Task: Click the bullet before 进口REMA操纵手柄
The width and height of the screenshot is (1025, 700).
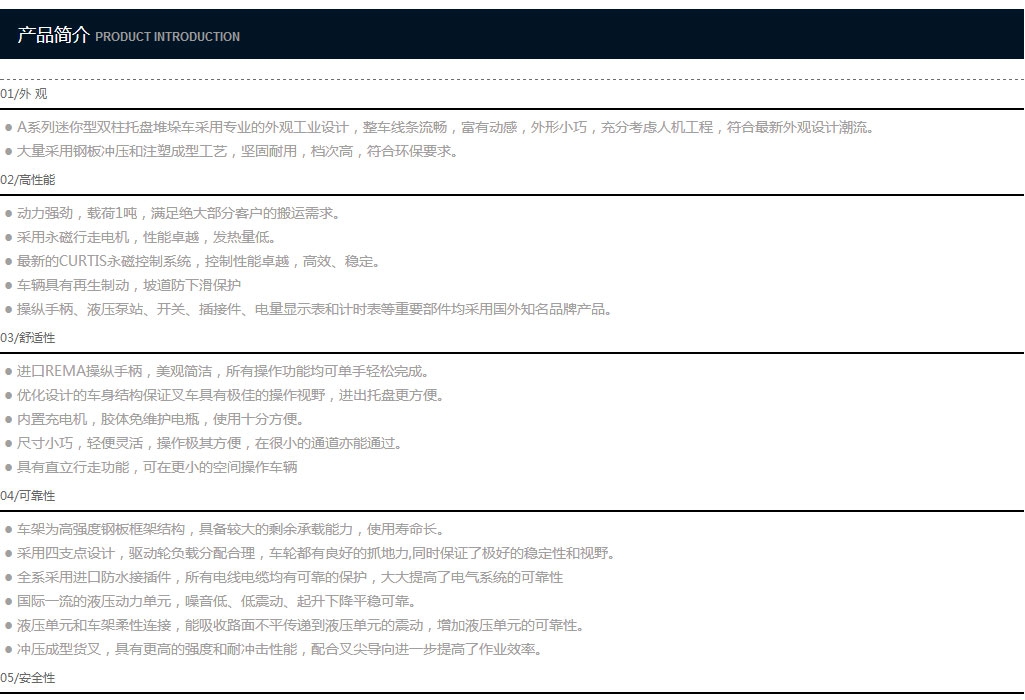Action: coord(8,372)
